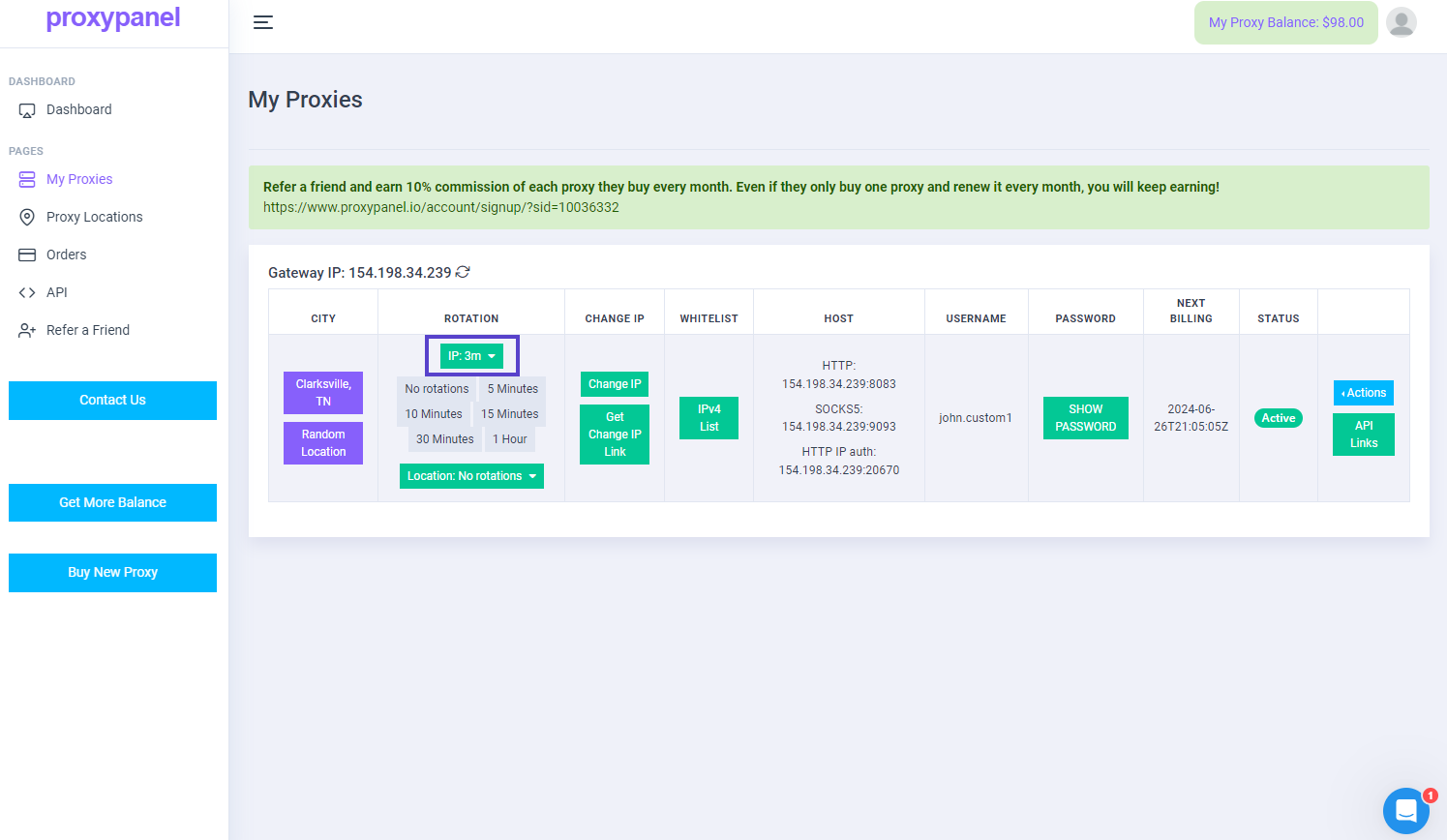1447x840 pixels.
Task: Open the Dashboard icon in the sidebar
Action: coord(26,109)
